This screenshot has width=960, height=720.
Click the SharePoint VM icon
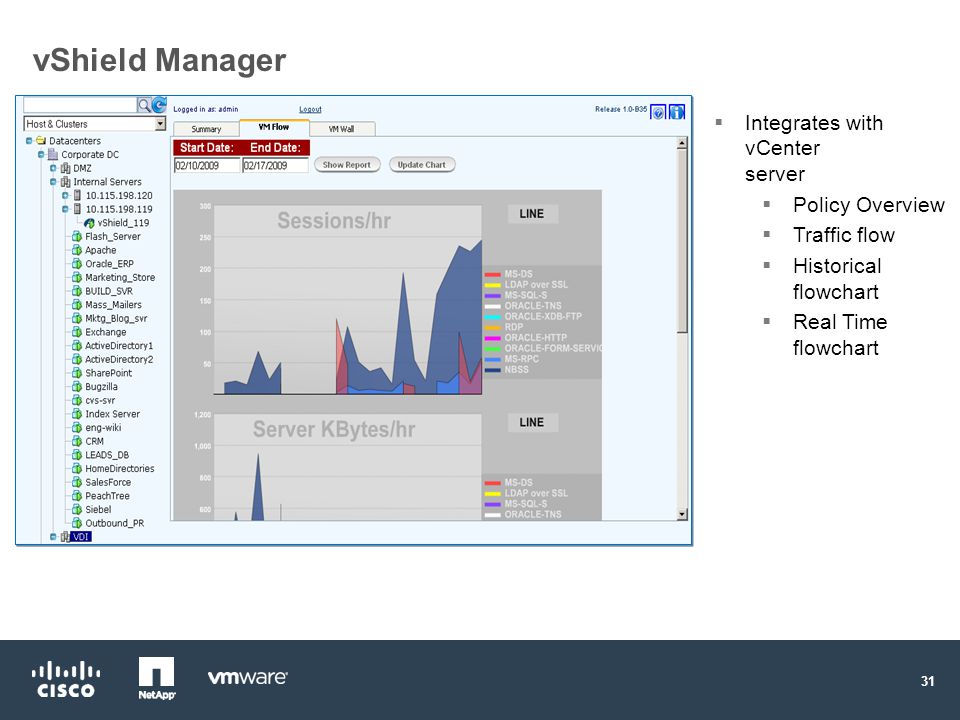[x=77, y=373]
